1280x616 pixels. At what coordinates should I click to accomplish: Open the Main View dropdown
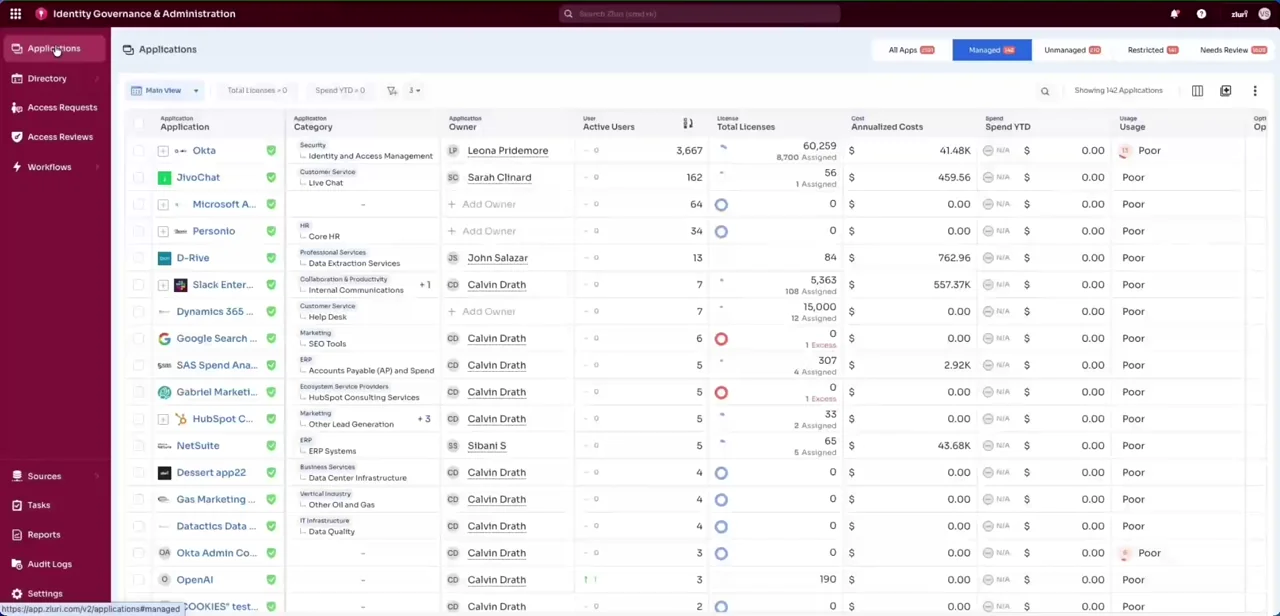pyautogui.click(x=165, y=90)
